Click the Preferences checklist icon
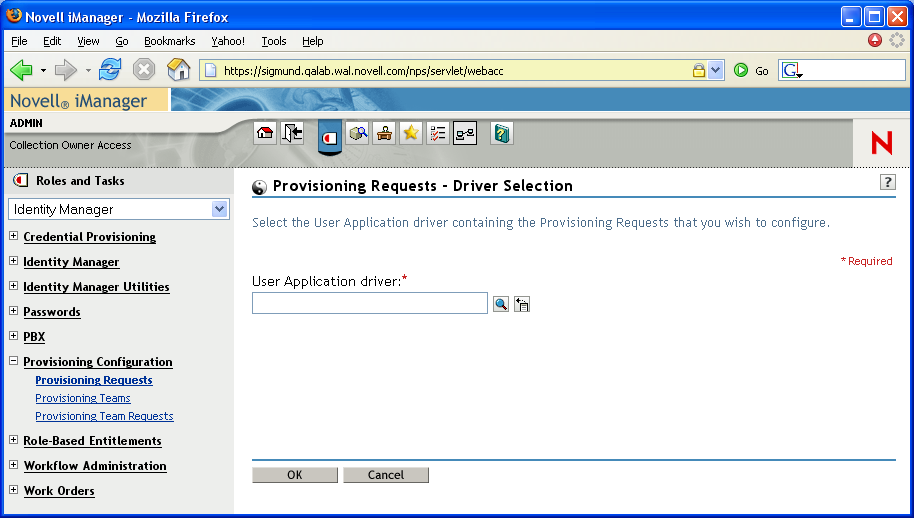914x518 pixels. [x=438, y=133]
